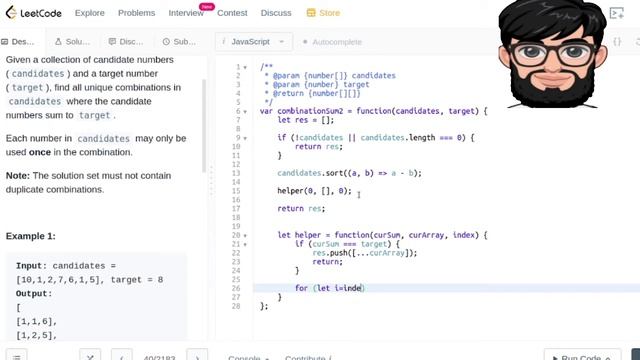Collapse the comment block at line 1
Screen dimensions: 640x360
pyautogui.click(x=245, y=67)
